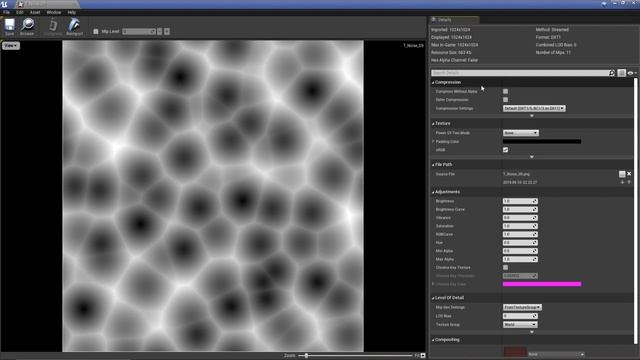Open the Edit menu
This screenshot has width=640, height=360.
[x=20, y=12]
